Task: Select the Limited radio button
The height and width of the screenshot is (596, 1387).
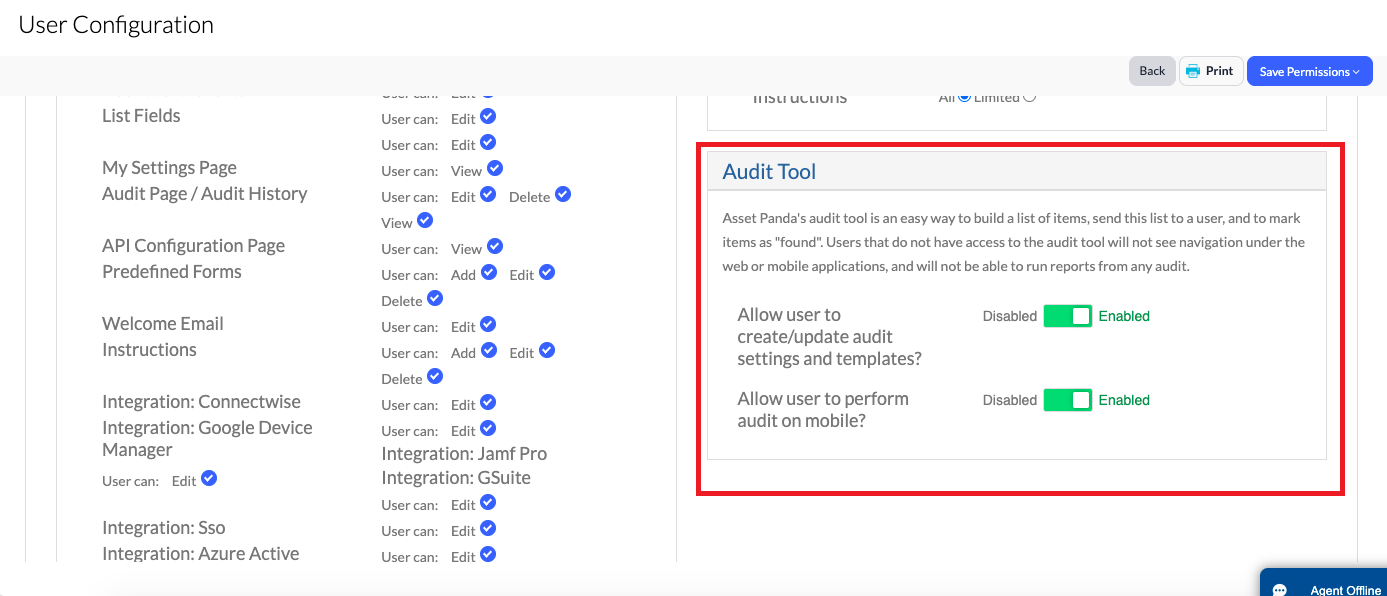Action: pos(1030,97)
